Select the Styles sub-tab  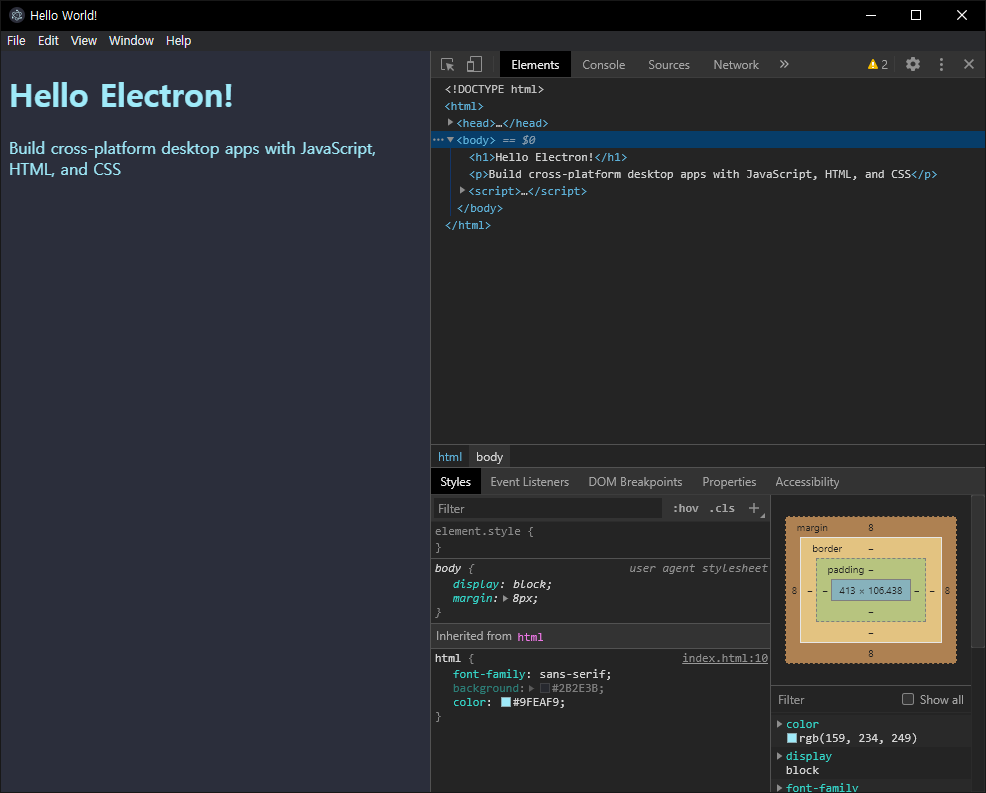click(455, 482)
